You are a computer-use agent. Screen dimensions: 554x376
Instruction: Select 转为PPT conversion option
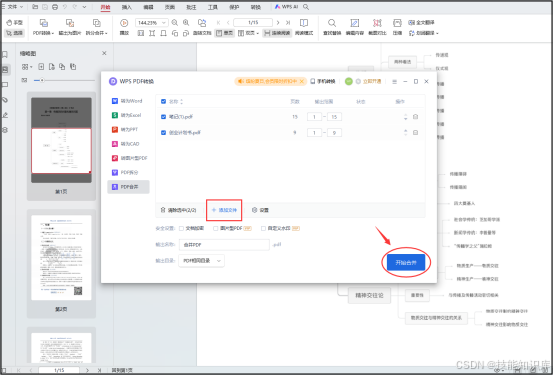(128, 130)
